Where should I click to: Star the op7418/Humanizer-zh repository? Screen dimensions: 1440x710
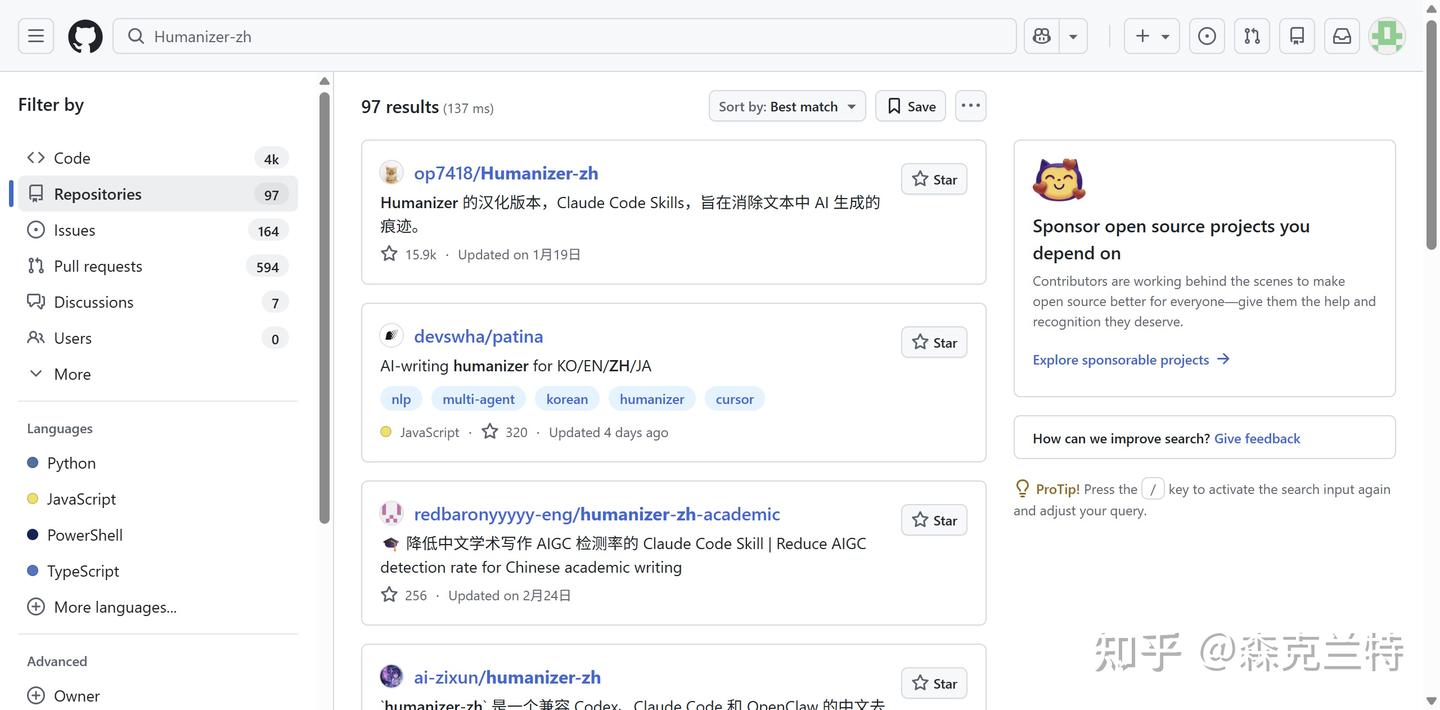[934, 179]
